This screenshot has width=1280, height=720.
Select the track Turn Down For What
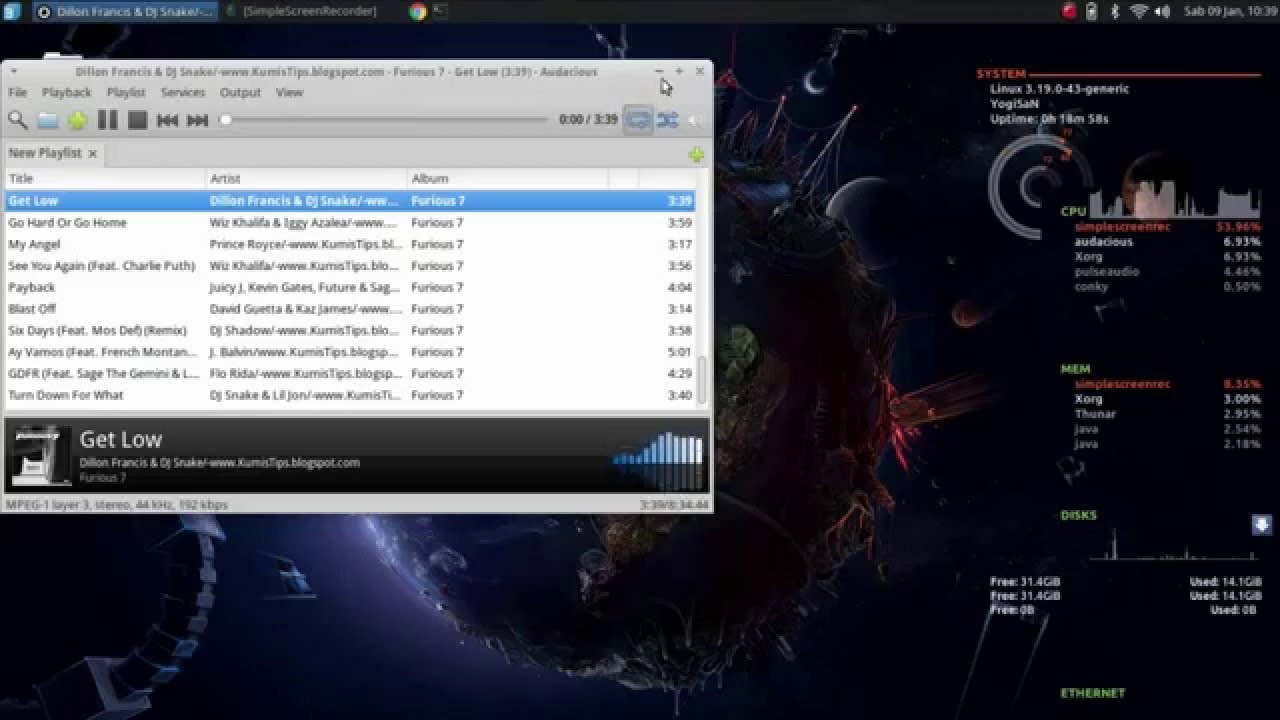(x=350, y=395)
